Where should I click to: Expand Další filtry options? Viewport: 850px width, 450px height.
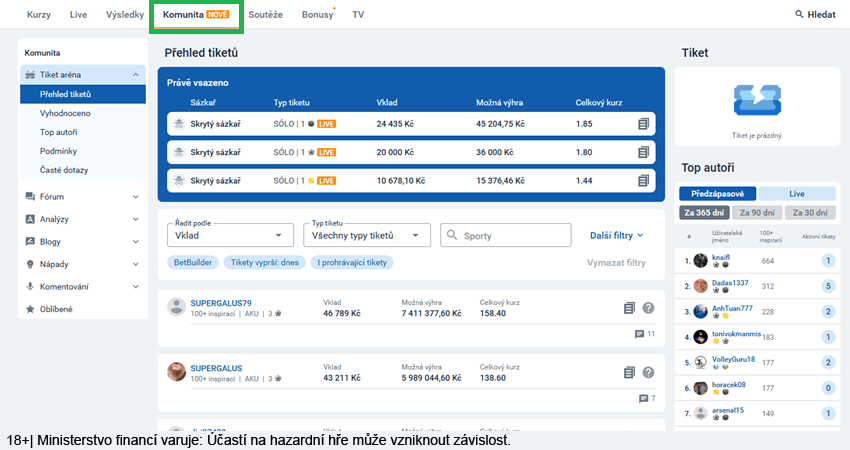(x=617, y=235)
